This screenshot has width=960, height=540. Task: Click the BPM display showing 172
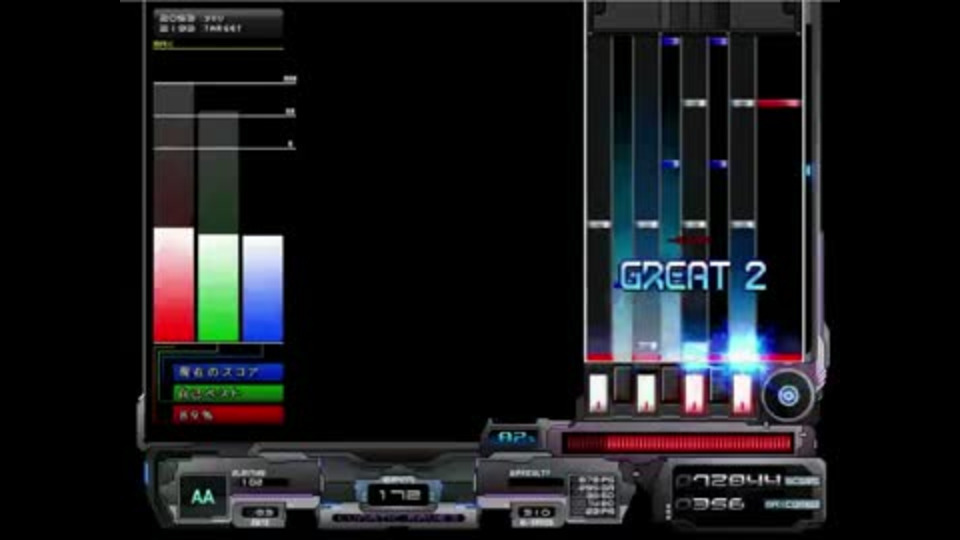point(398,495)
